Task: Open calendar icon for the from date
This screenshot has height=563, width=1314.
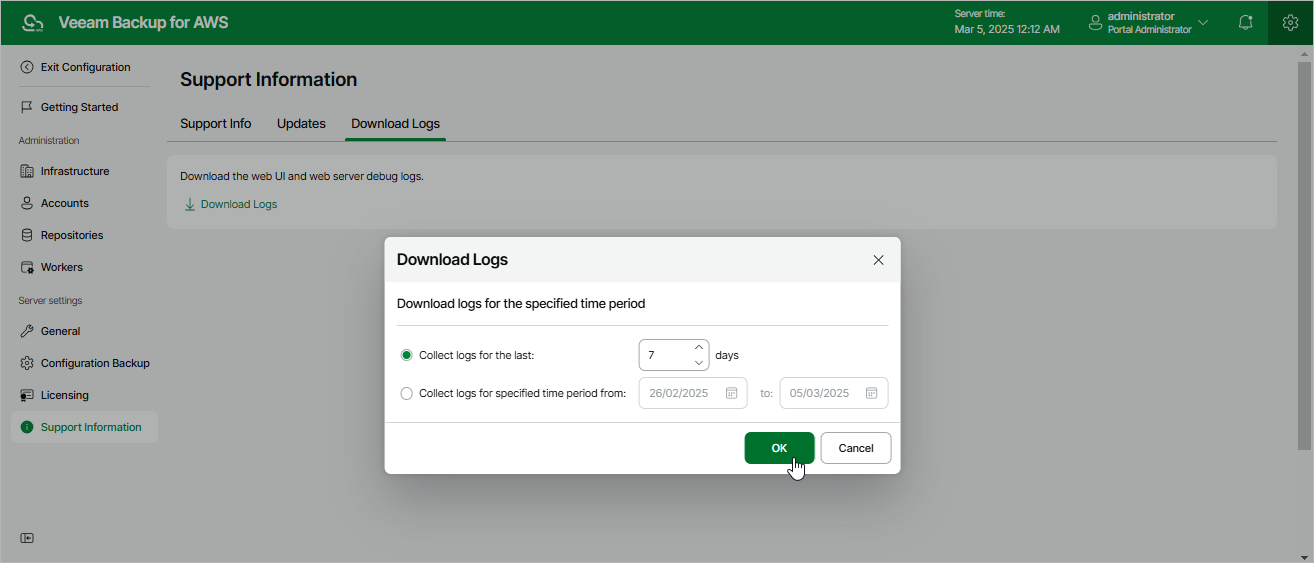Action: pos(731,393)
